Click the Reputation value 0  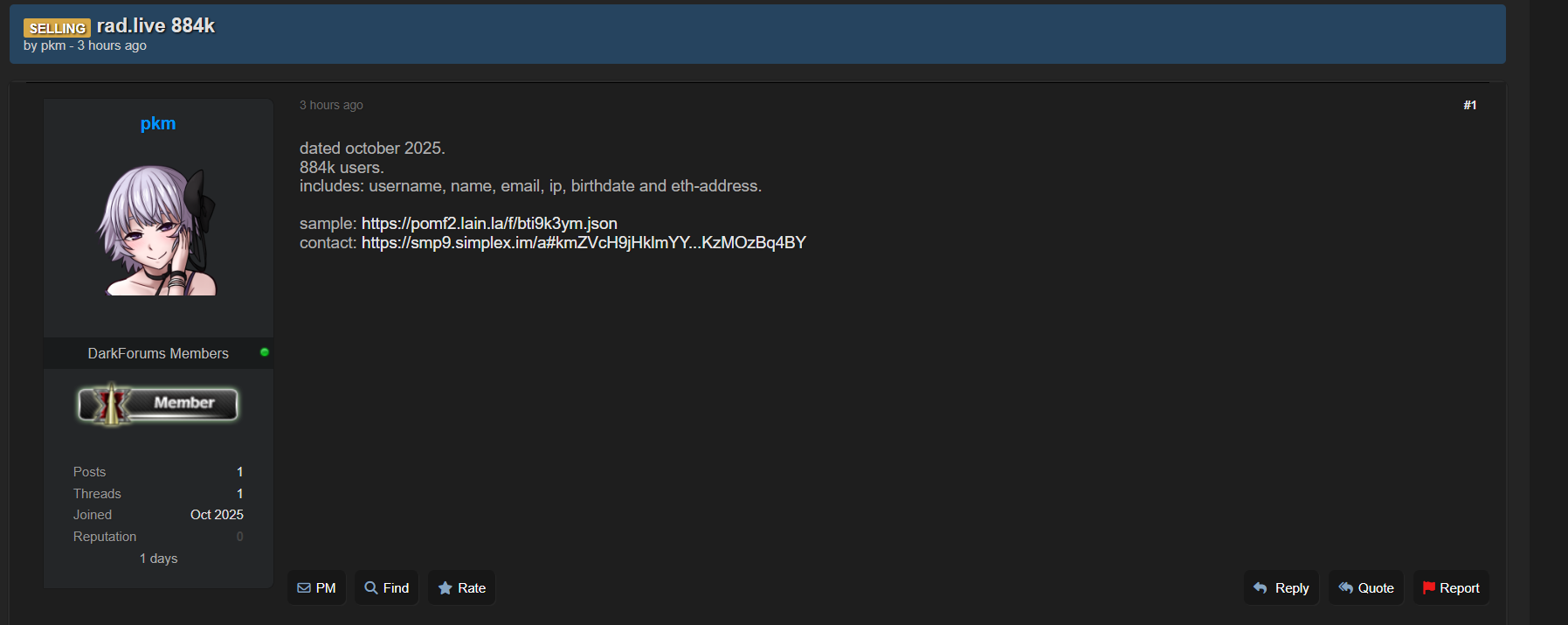click(239, 537)
